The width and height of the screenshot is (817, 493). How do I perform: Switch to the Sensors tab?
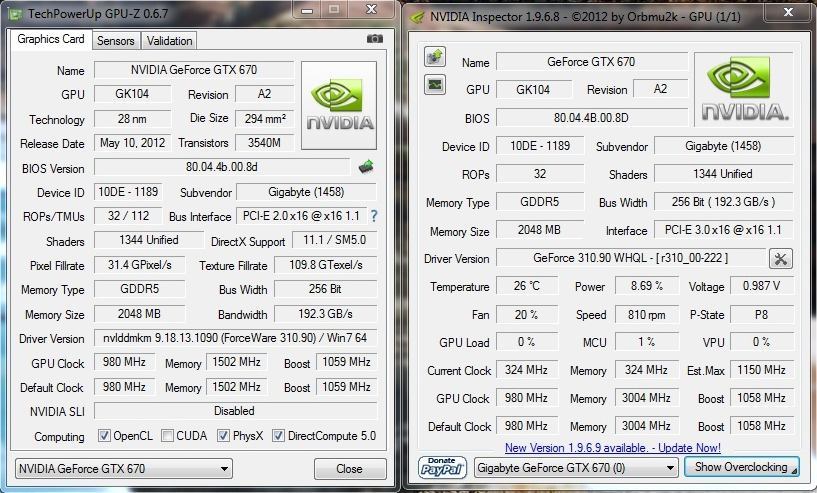[x=116, y=41]
